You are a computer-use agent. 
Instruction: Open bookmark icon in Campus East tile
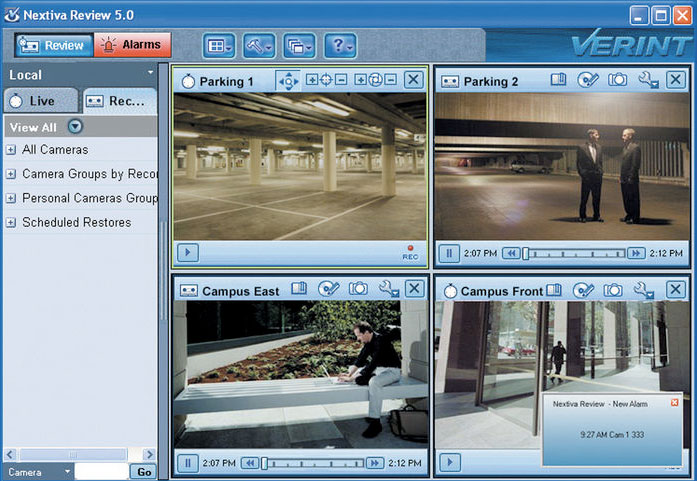(x=299, y=290)
